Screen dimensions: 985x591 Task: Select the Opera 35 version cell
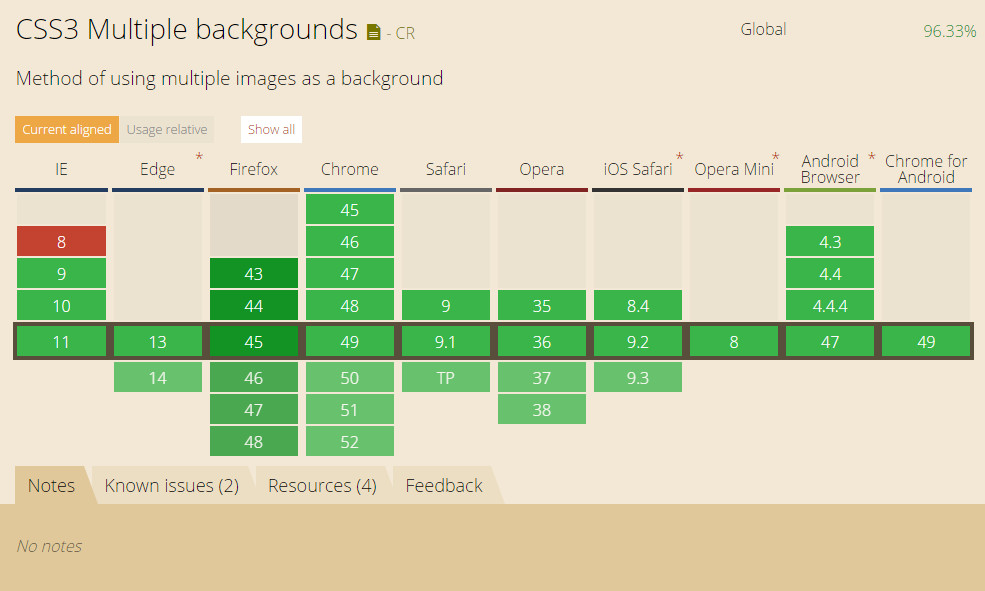pyautogui.click(x=541, y=305)
